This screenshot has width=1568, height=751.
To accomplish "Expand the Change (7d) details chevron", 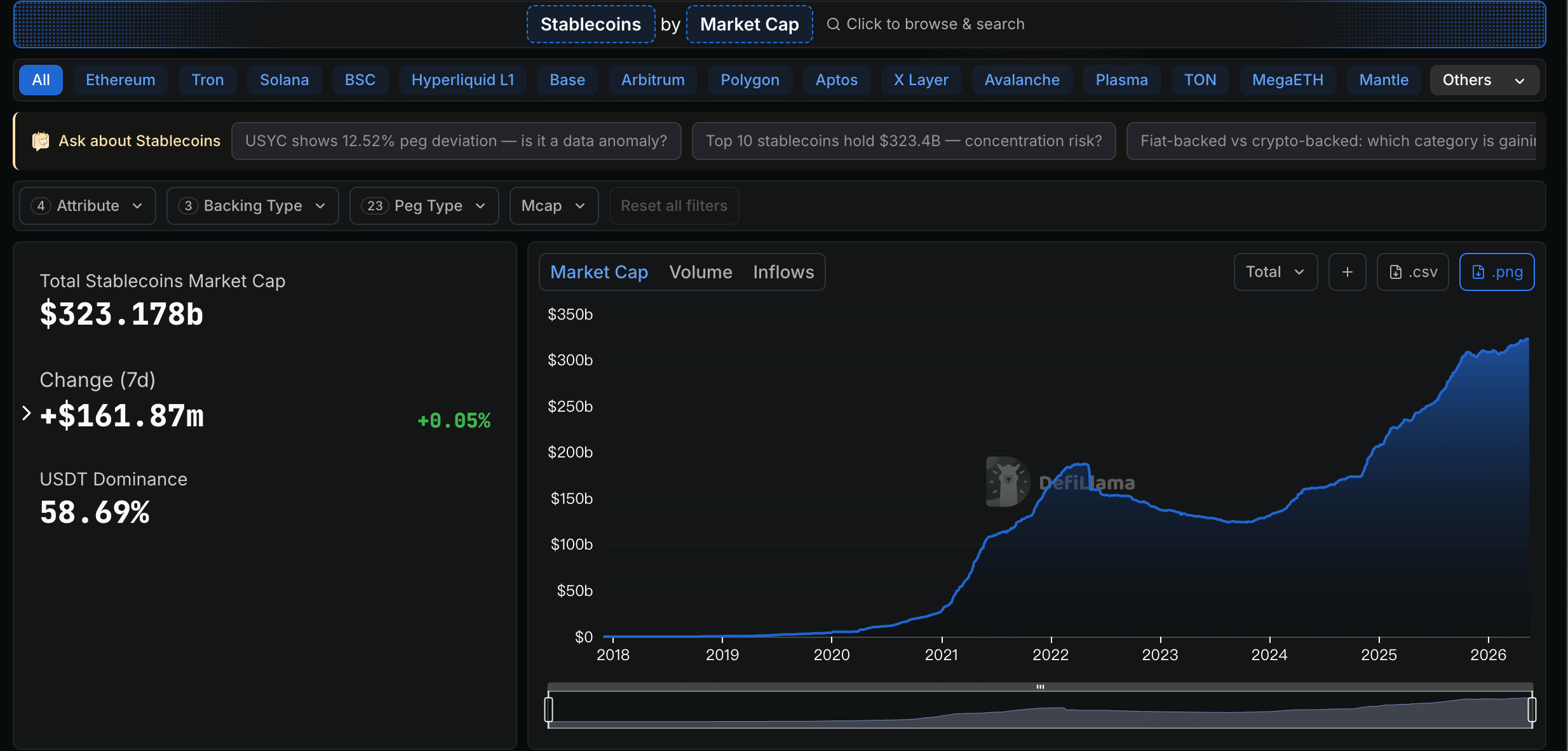I will [x=26, y=413].
